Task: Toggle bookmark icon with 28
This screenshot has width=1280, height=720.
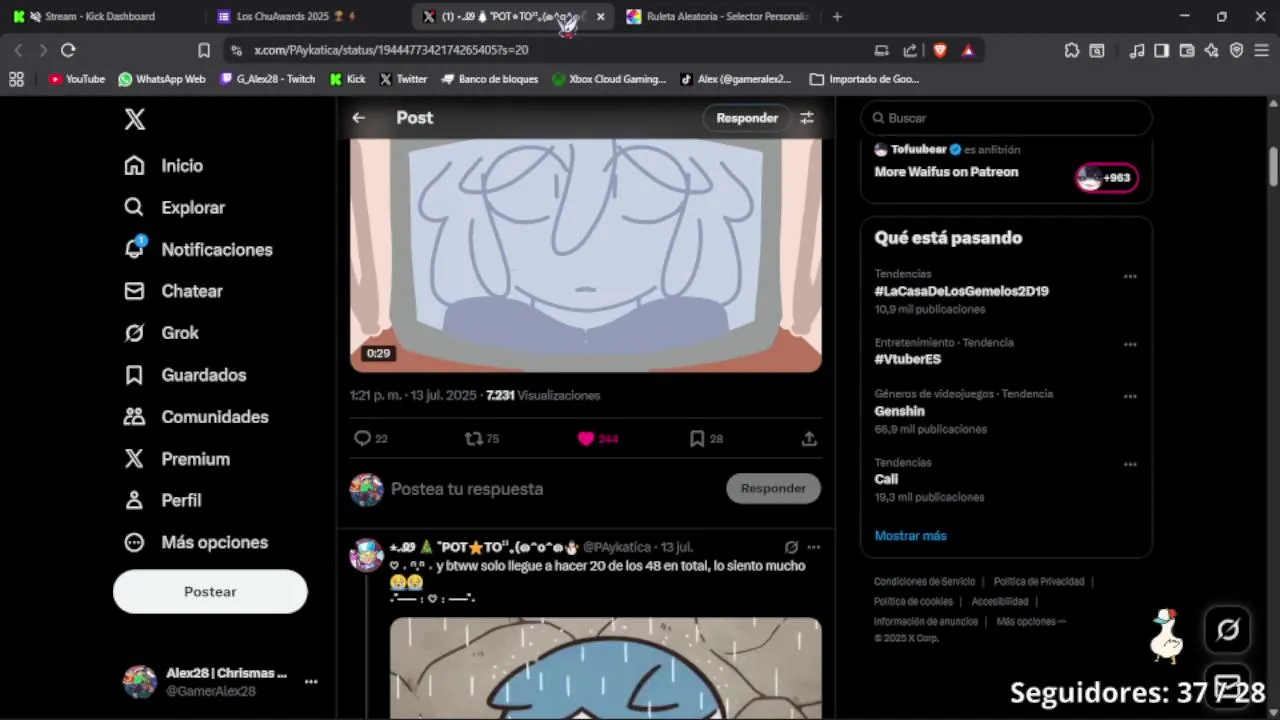Action: (706, 438)
